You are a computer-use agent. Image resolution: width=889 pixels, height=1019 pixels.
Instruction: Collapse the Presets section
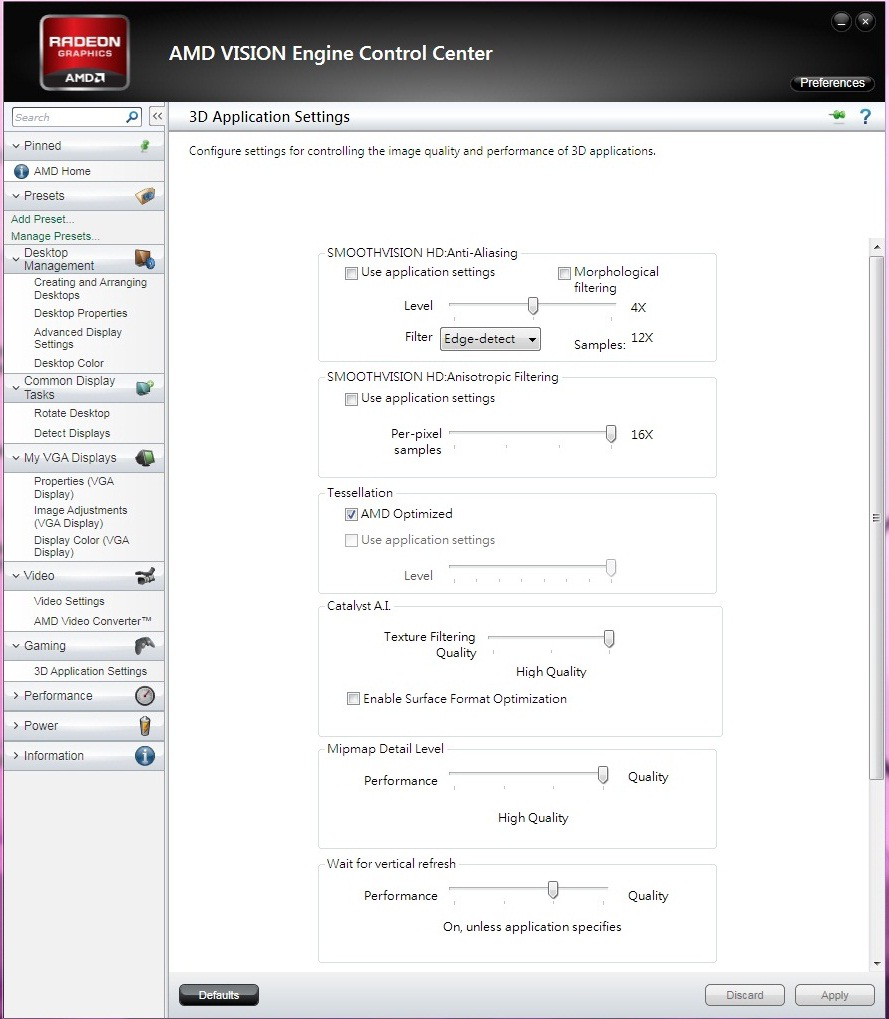pos(16,196)
